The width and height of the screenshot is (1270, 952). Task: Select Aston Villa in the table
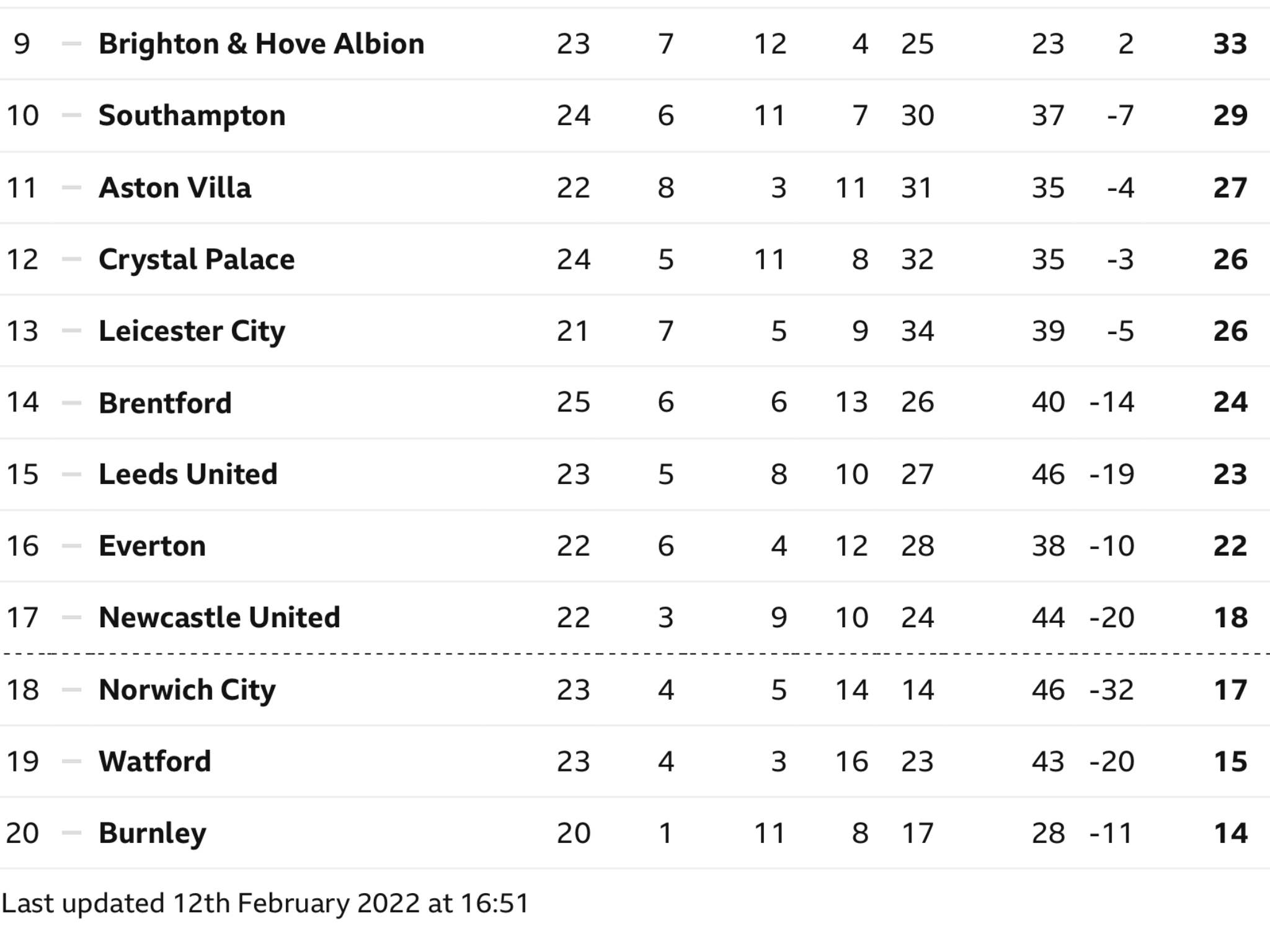click(x=175, y=188)
